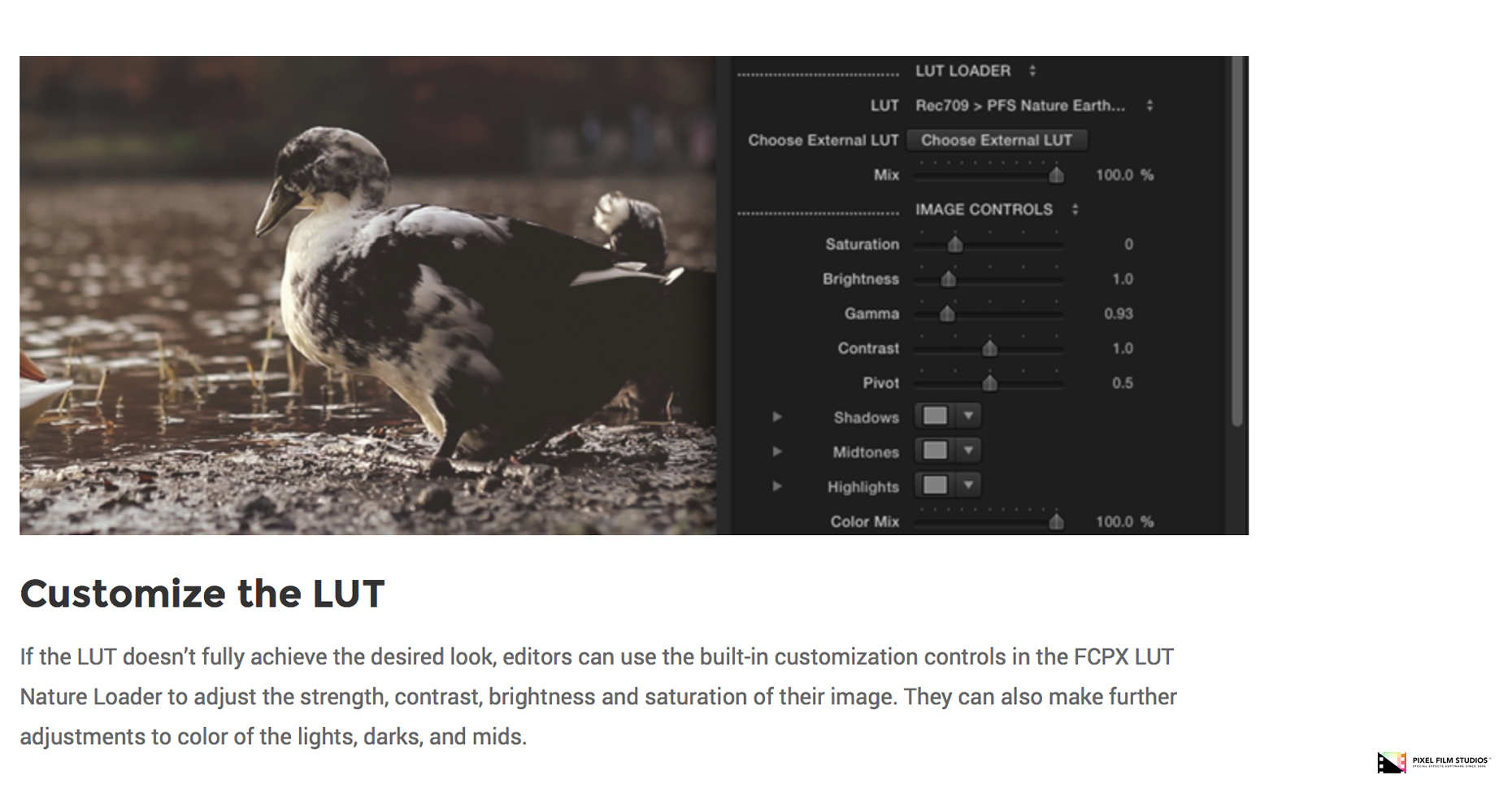The width and height of the screenshot is (1512, 797).
Task: Open the Highlights color dropdown arrow
Action: (968, 486)
